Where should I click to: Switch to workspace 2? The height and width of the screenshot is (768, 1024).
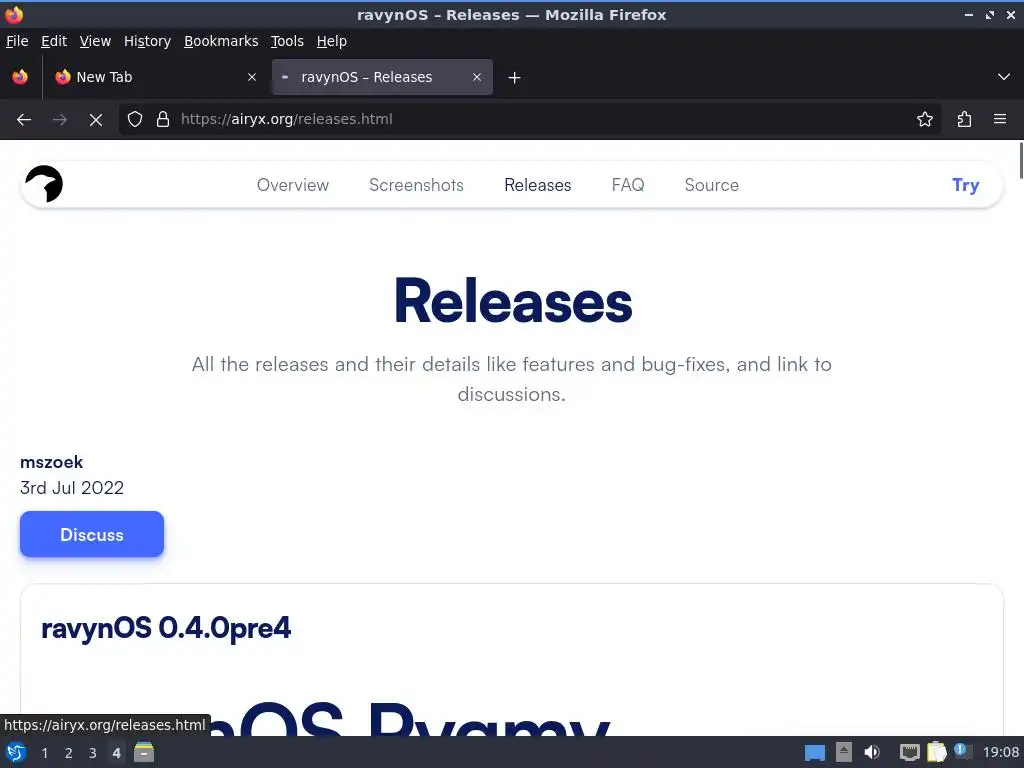pos(69,753)
